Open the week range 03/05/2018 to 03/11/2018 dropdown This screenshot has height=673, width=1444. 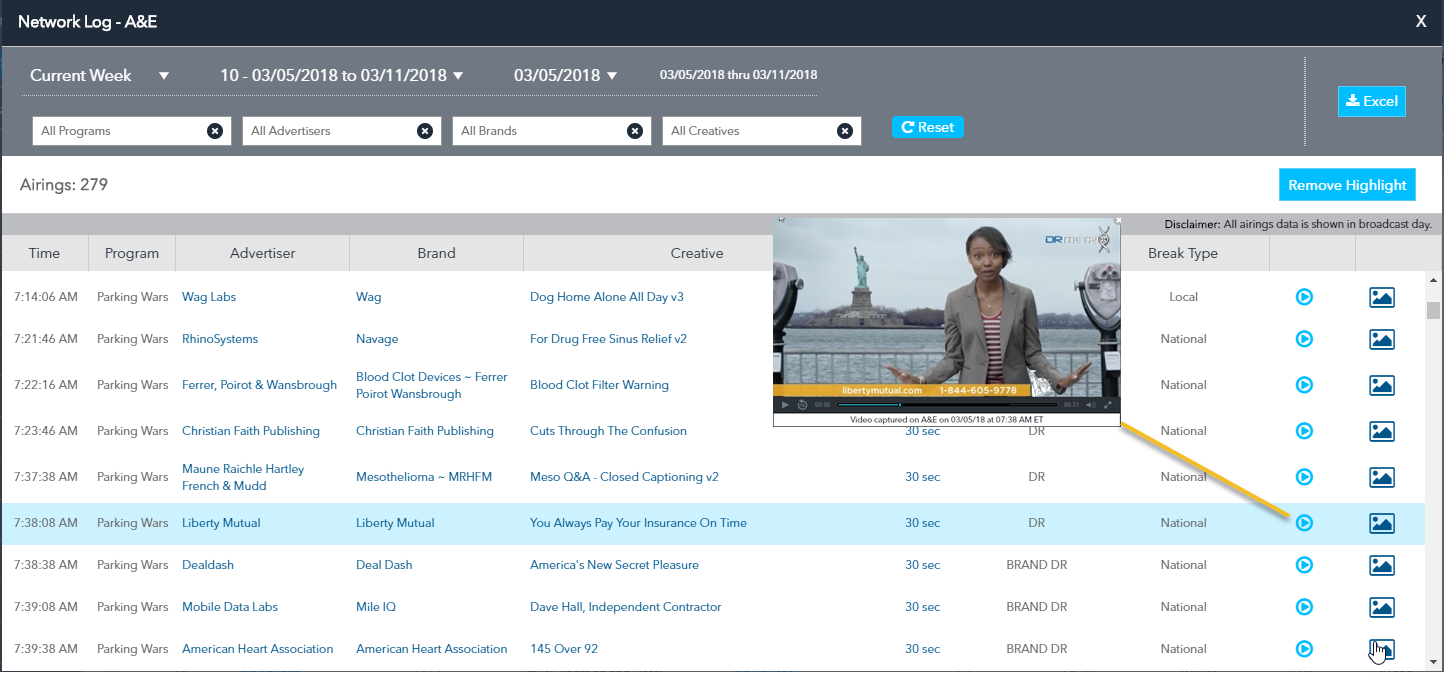[341, 76]
